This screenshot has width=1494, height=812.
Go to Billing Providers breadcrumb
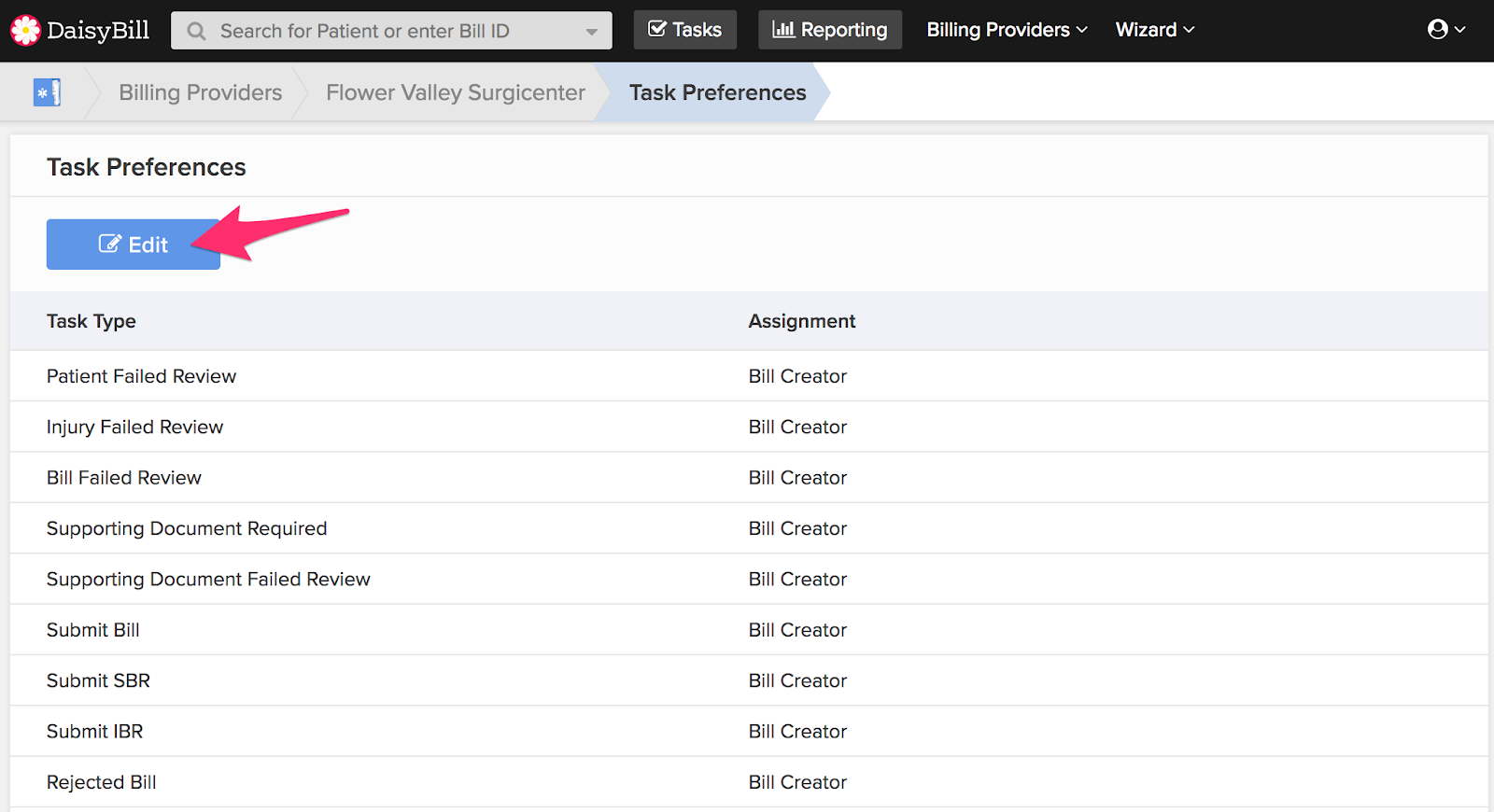(x=200, y=92)
